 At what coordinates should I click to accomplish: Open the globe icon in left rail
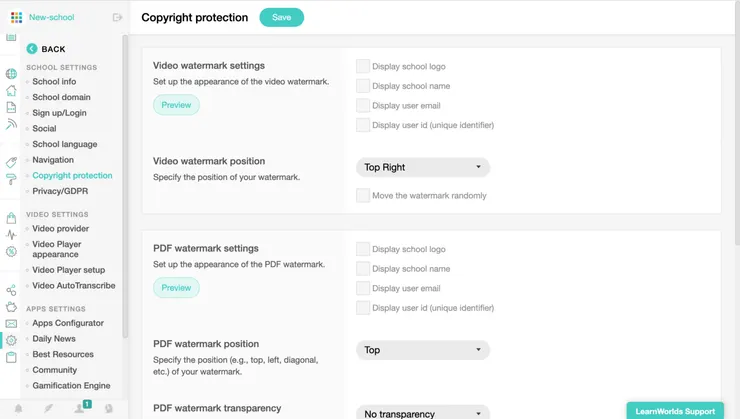tap(11, 74)
